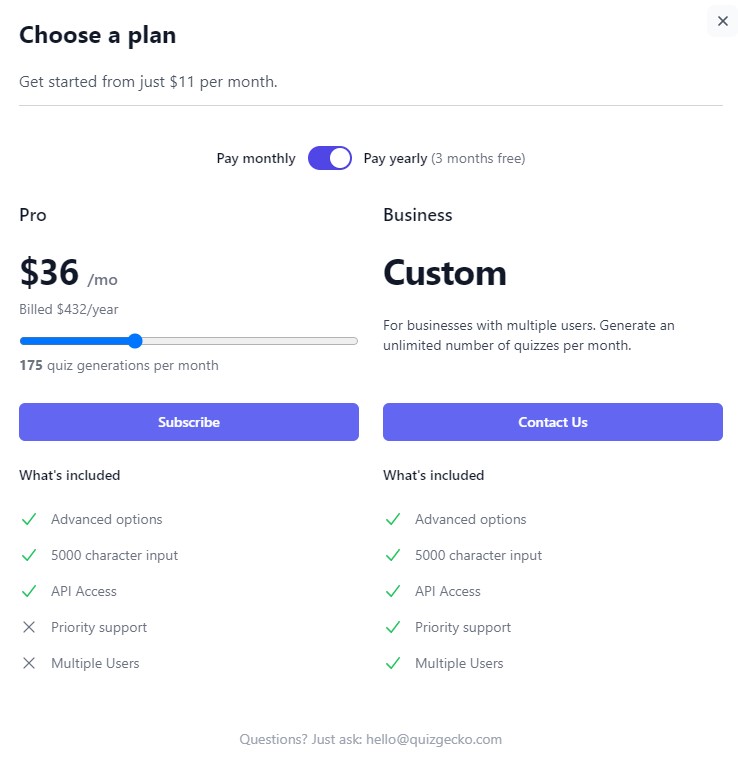Click the X icon beside Pro Priority support
This screenshot has height=766, width=738.
[x=30, y=627]
